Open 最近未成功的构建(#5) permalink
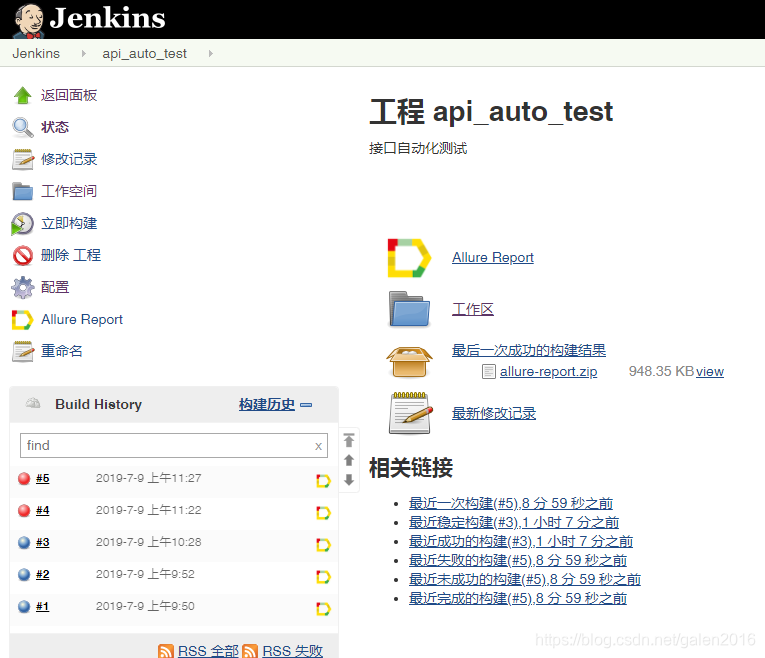The width and height of the screenshot is (765, 658). click(x=524, y=579)
